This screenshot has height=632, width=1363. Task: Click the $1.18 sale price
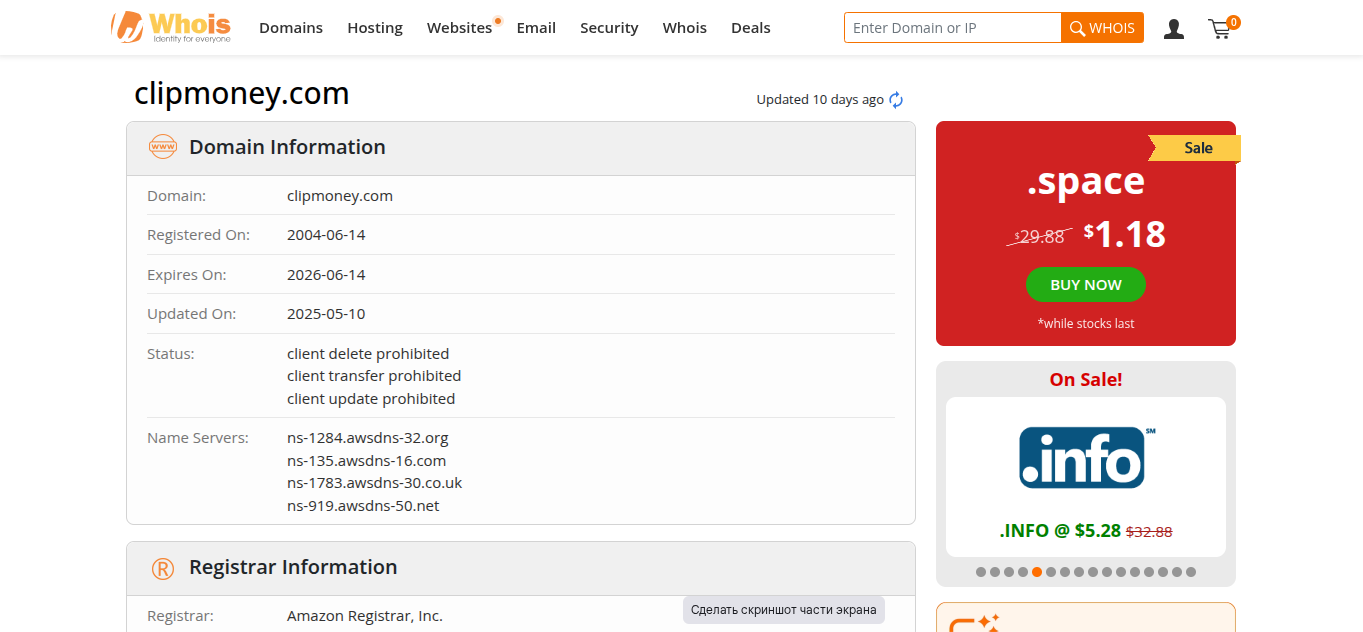tap(1125, 234)
